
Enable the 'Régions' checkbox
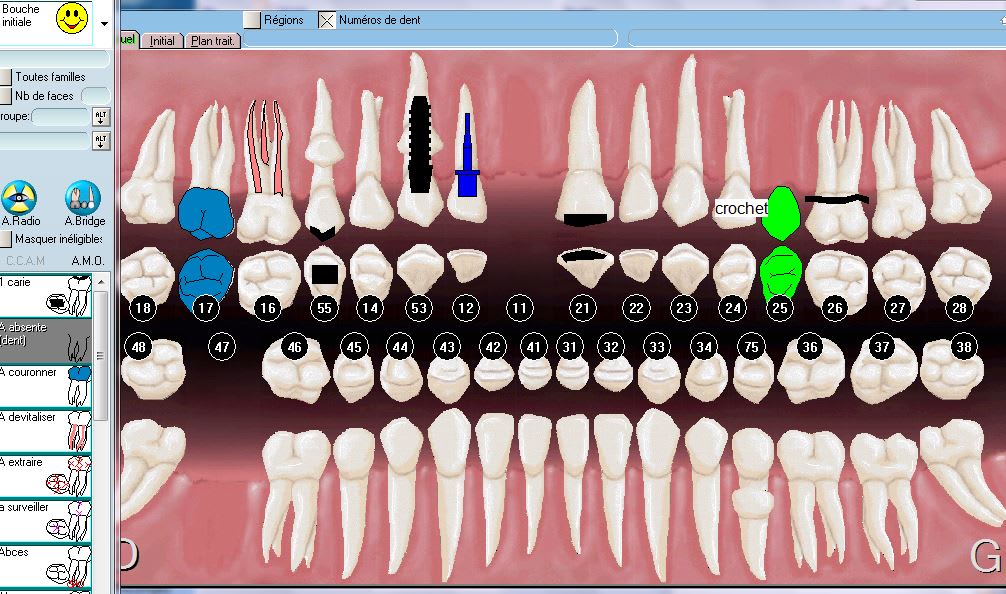point(252,20)
